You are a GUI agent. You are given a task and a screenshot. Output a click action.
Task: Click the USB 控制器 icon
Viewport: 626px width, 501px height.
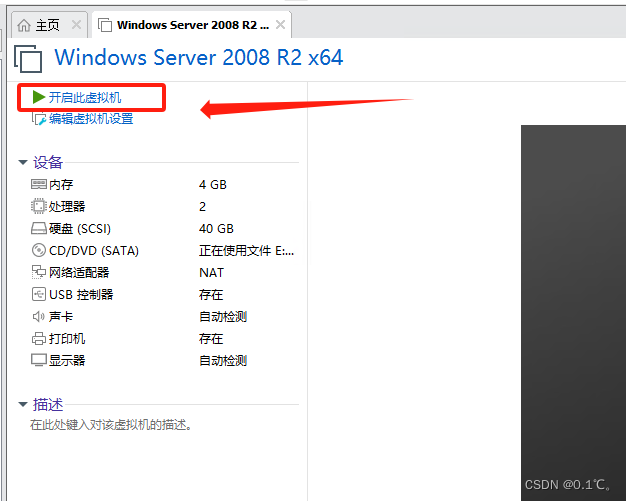pyautogui.click(x=39, y=294)
